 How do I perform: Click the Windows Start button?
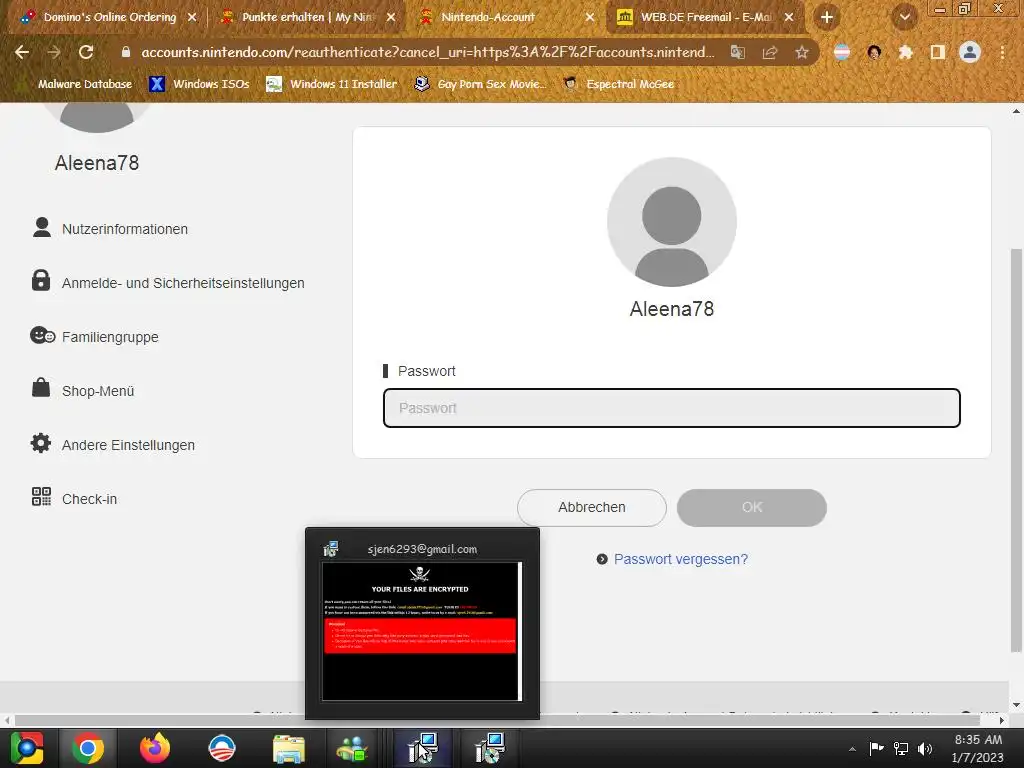pyautogui.click(x=27, y=748)
